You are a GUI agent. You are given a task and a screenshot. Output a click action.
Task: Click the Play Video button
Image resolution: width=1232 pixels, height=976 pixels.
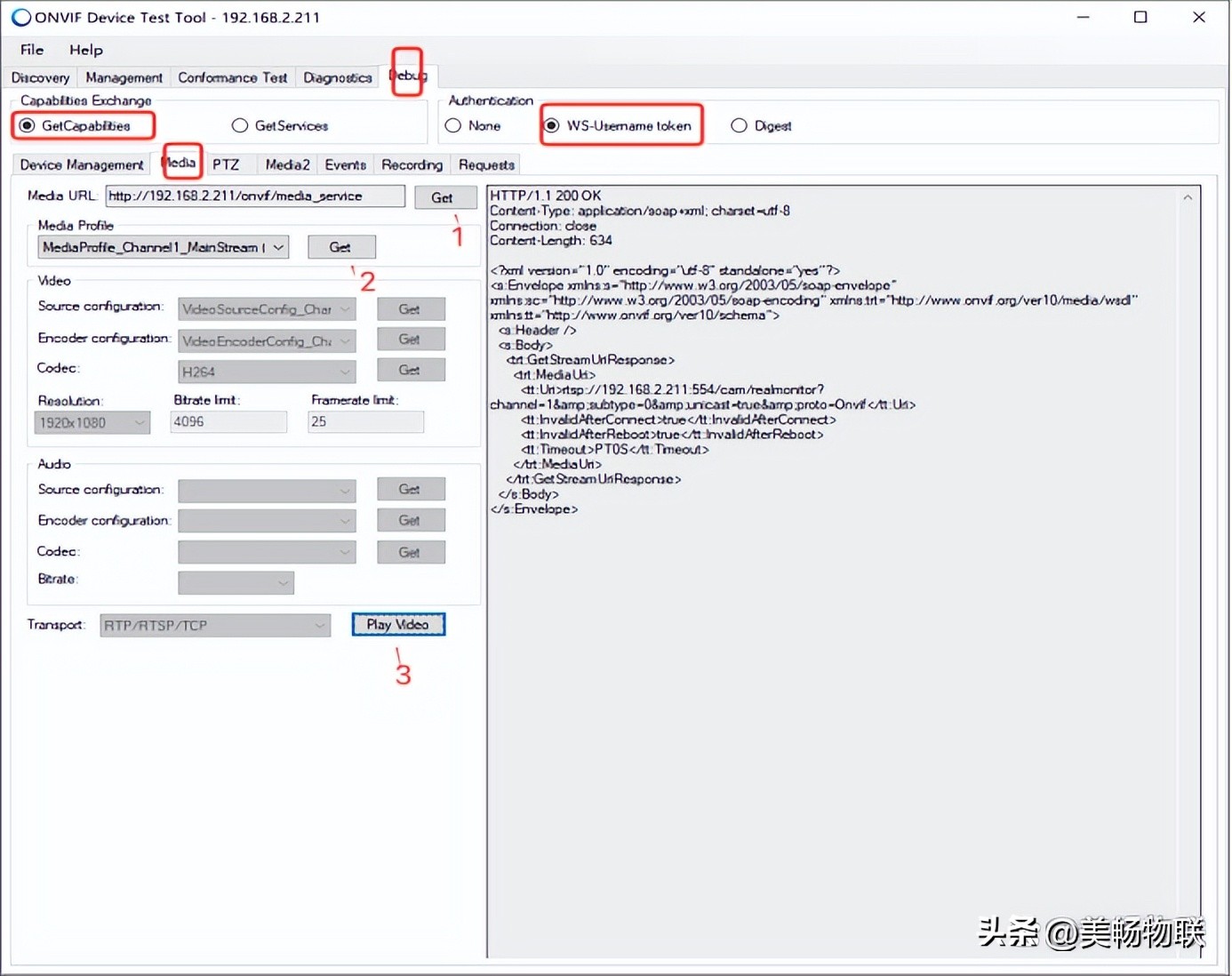click(x=398, y=625)
